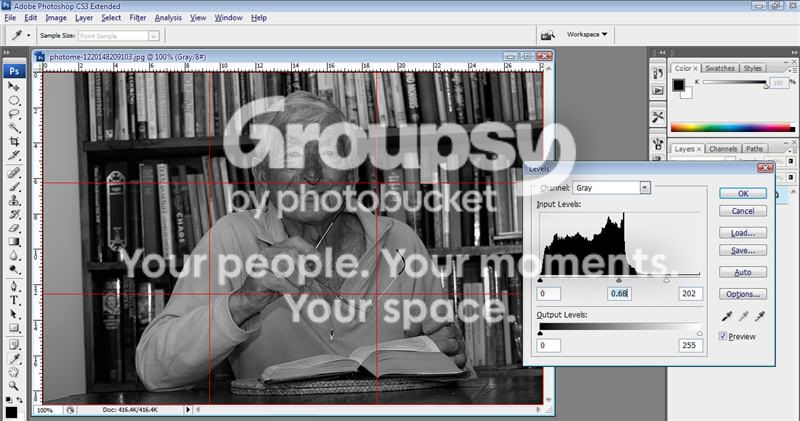Open the Tool Presets panel icon
This screenshot has height=421, width=800.
click(x=658, y=117)
